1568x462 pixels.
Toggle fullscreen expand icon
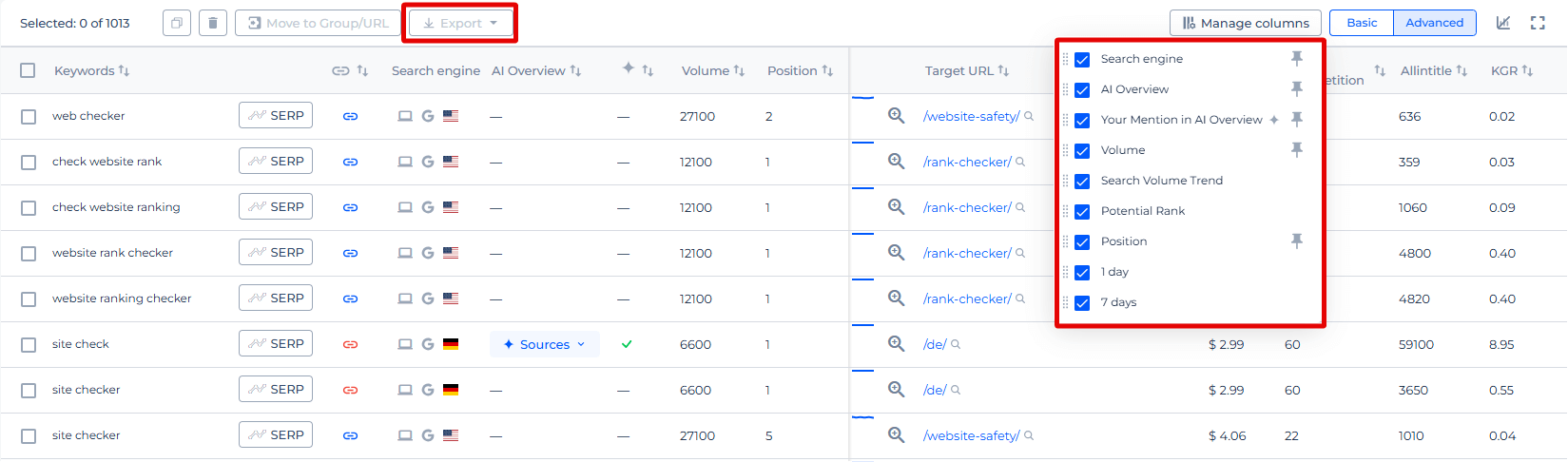click(x=1538, y=23)
